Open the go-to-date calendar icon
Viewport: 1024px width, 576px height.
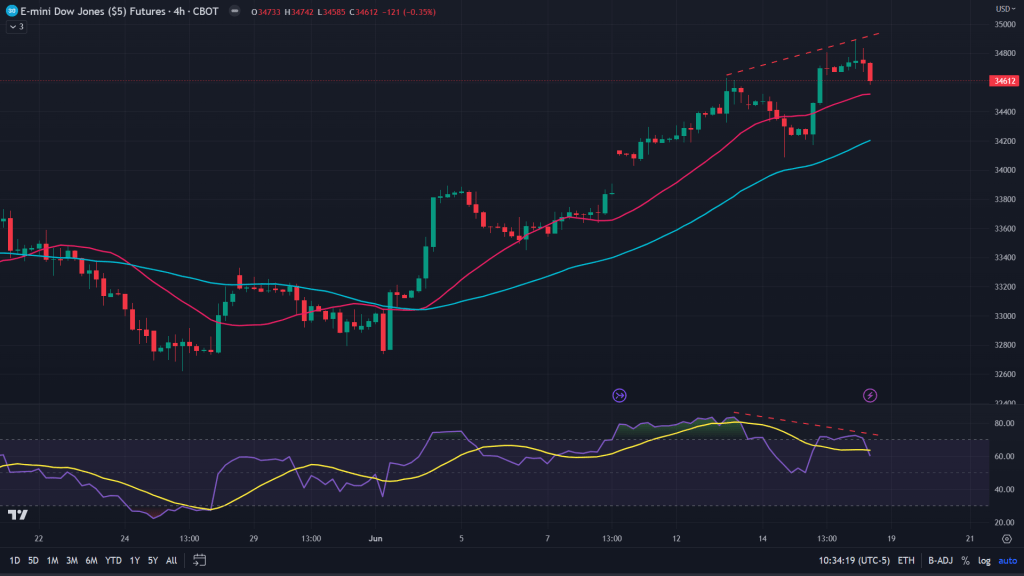199,560
